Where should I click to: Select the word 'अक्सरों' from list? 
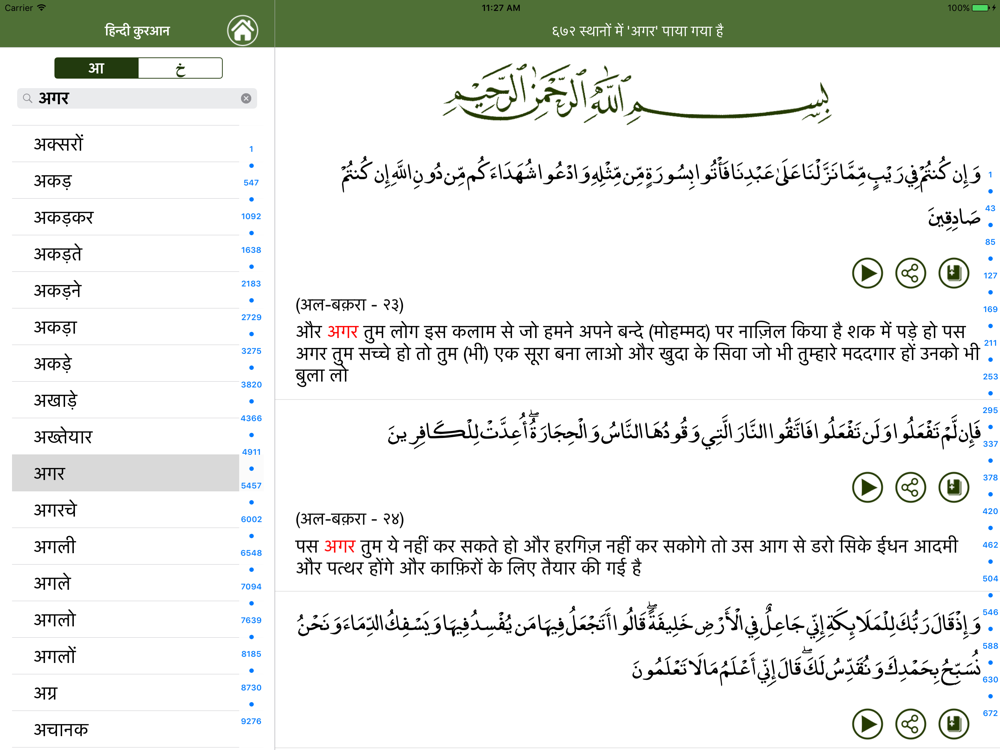(x=125, y=144)
